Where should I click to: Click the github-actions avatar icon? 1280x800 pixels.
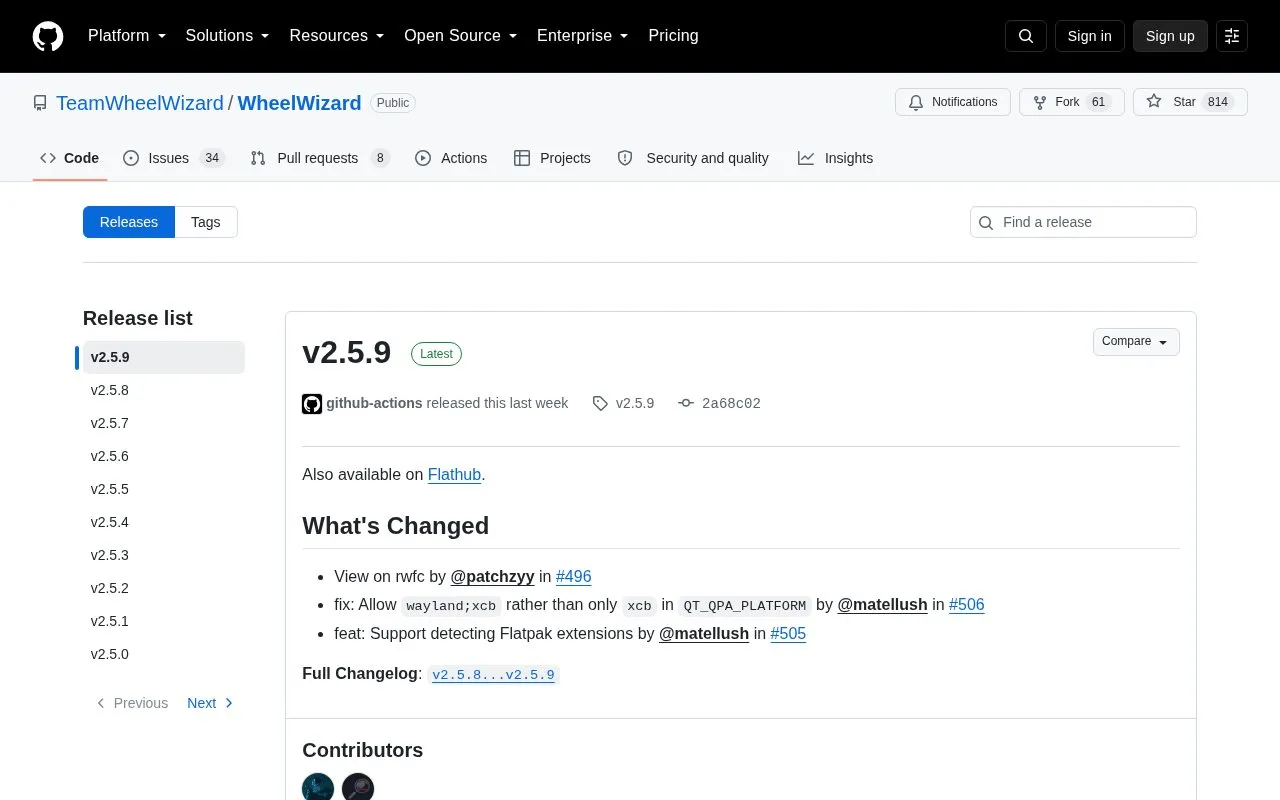[x=312, y=404]
